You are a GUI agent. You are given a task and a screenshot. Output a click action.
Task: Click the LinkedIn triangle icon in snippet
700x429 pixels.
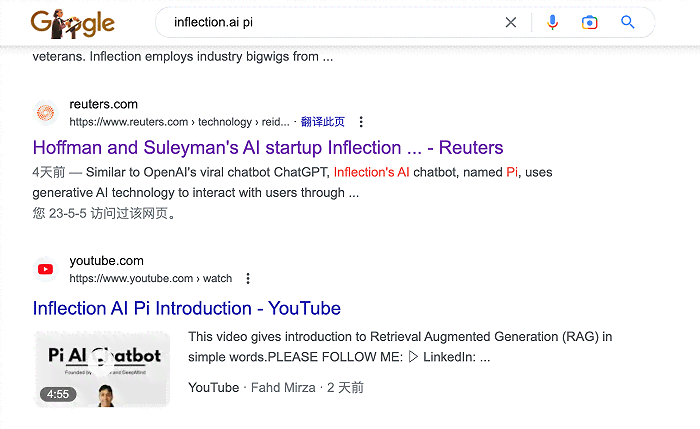click(413, 357)
